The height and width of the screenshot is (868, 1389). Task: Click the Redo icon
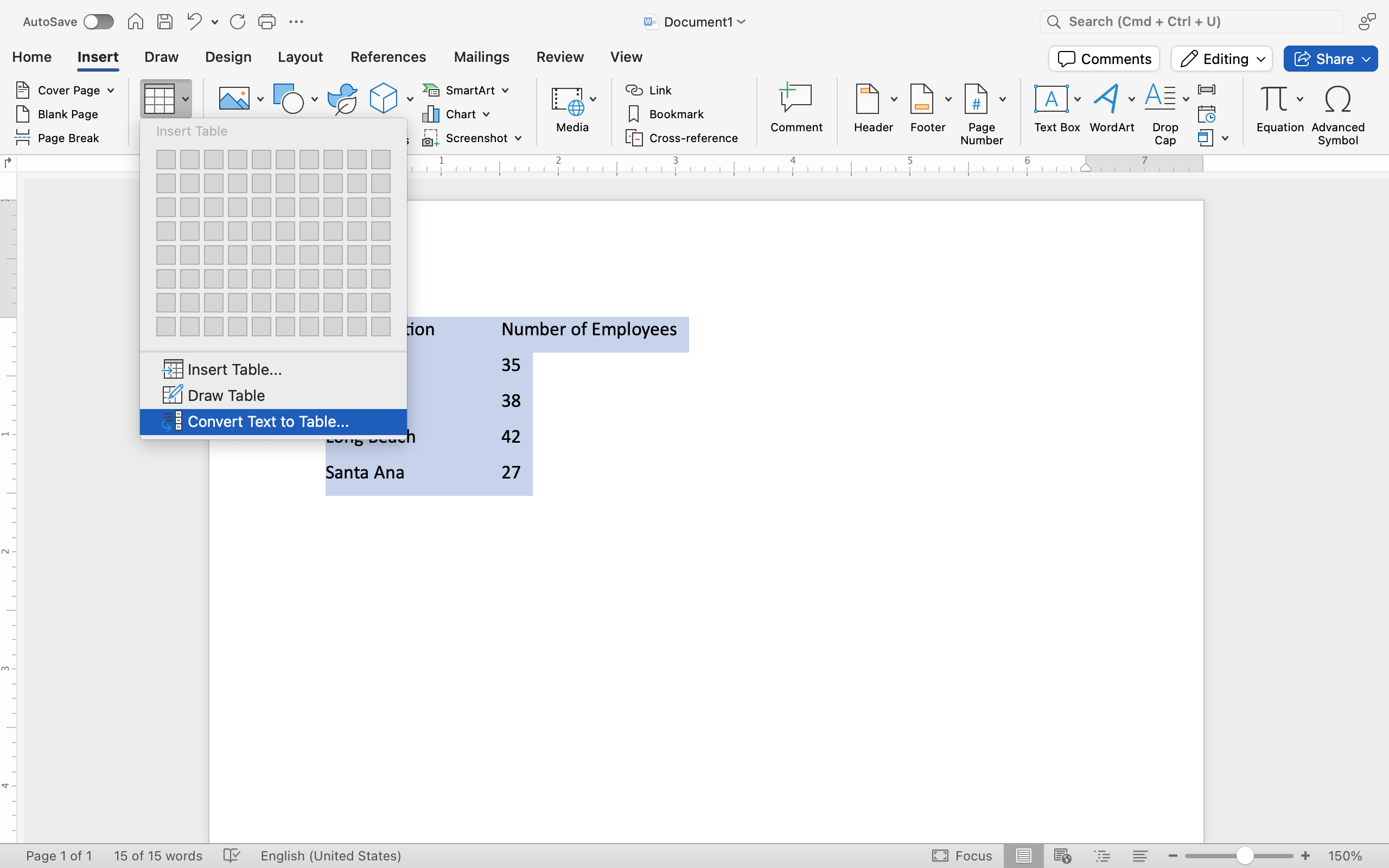(x=238, y=22)
